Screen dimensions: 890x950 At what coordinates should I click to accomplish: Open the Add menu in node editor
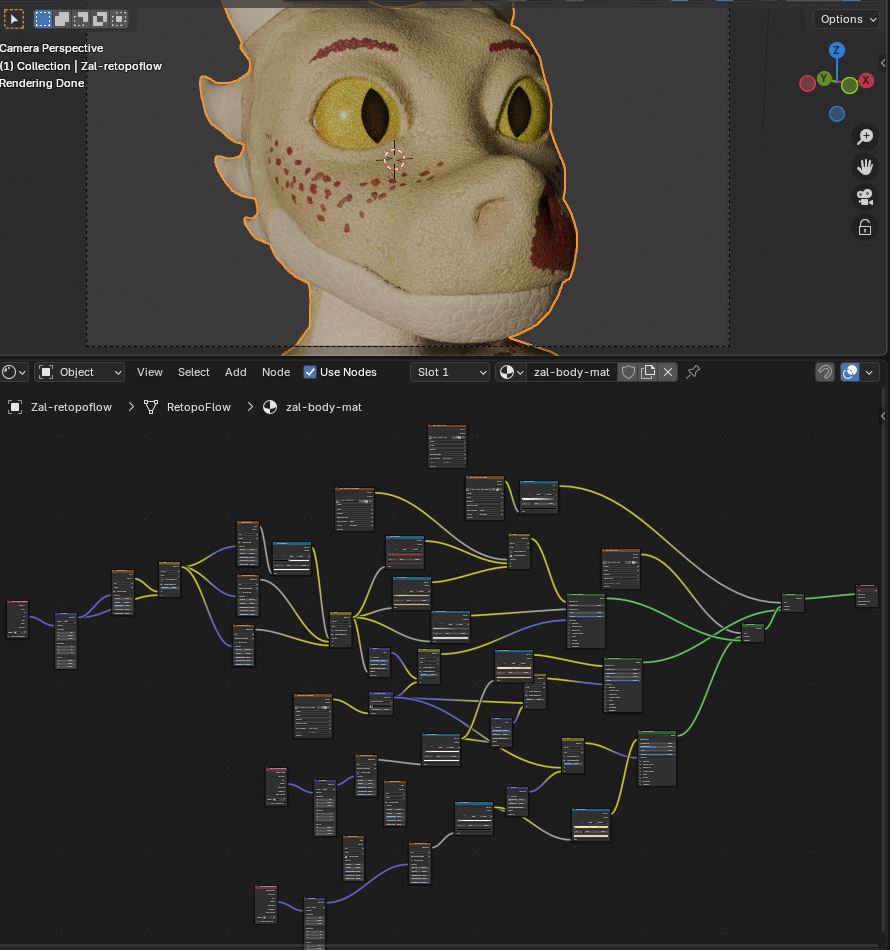(x=235, y=372)
